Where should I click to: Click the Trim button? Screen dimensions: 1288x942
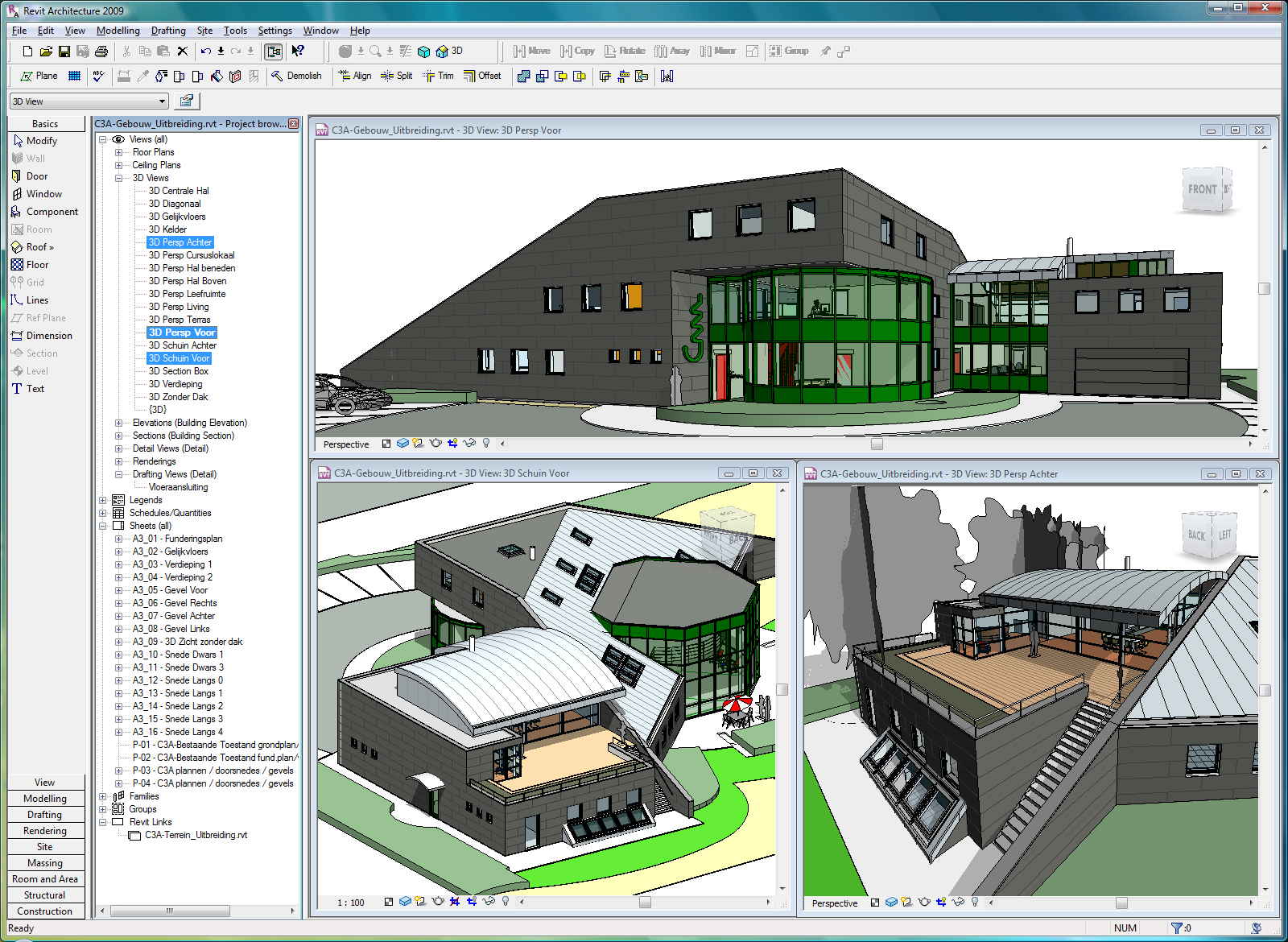(x=438, y=76)
